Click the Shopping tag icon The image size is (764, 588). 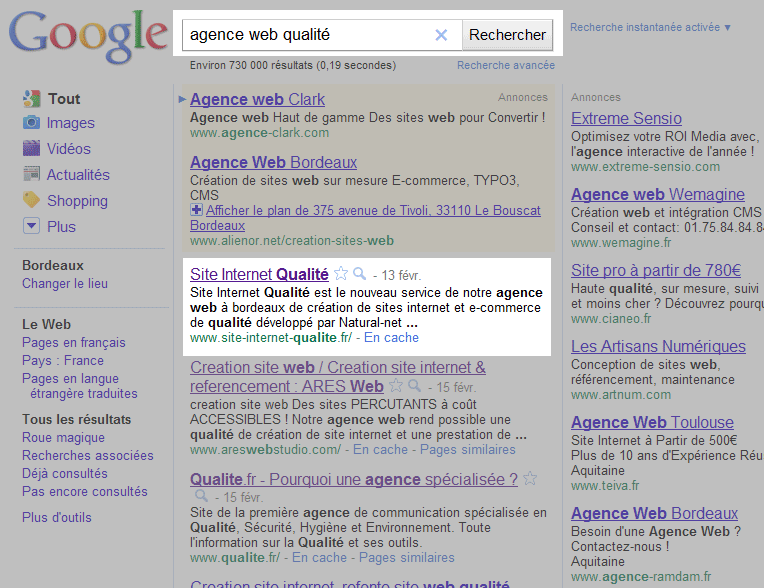[32, 200]
